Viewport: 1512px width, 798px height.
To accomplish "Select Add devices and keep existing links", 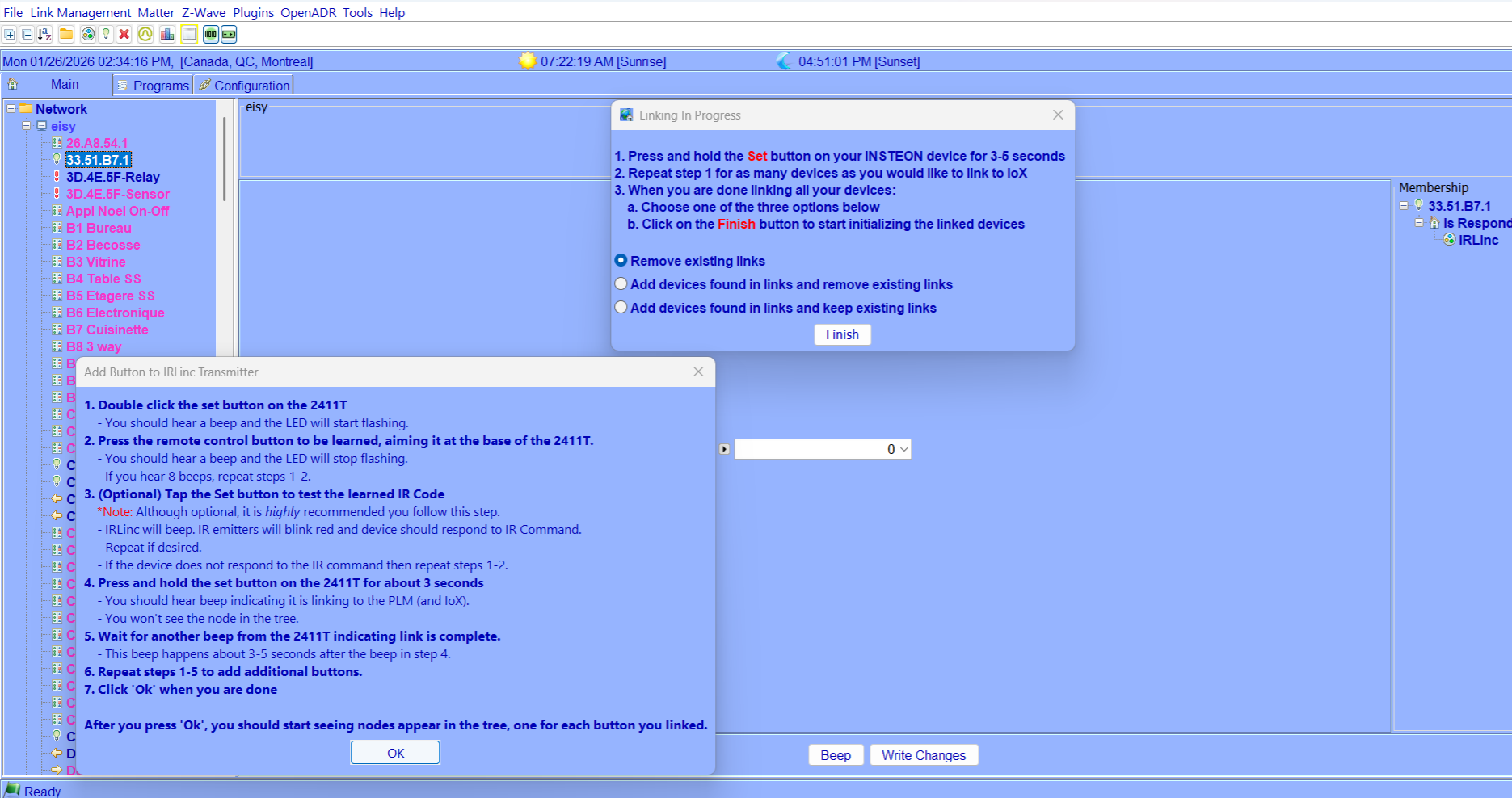I will click(x=621, y=308).
